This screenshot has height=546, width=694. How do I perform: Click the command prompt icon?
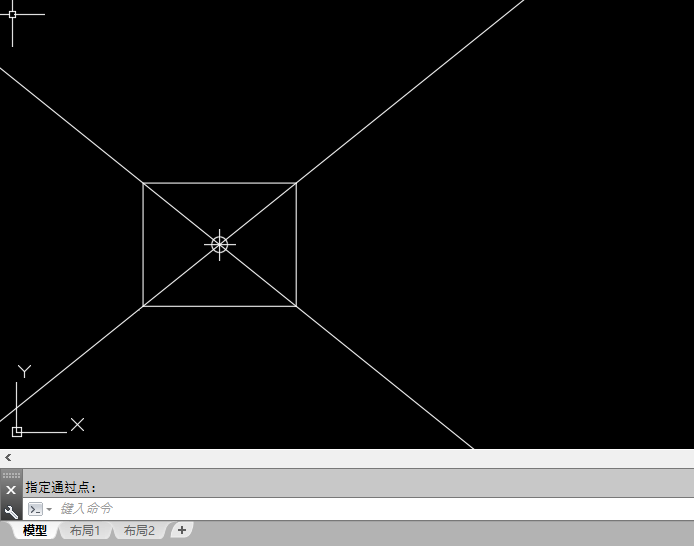coord(35,509)
